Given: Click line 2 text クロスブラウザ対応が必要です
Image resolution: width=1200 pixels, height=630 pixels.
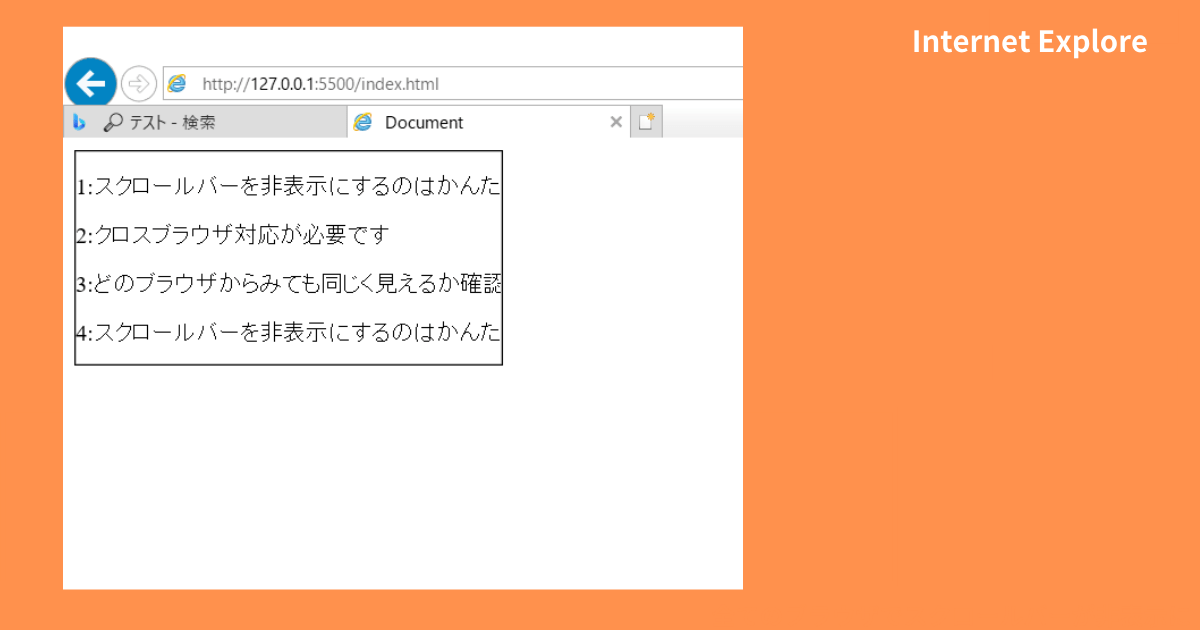Looking at the screenshot, I should coord(232,236).
